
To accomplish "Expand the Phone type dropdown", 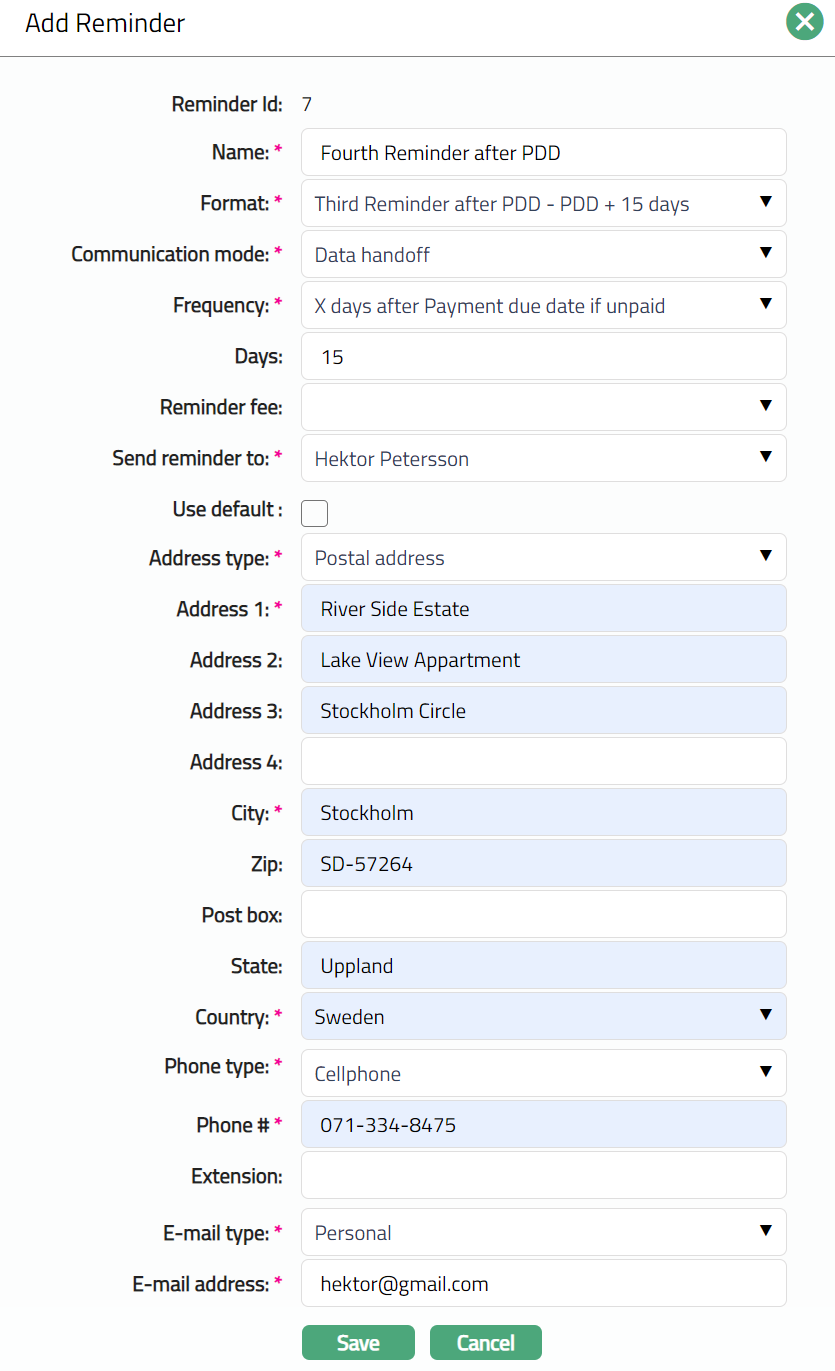I will [x=543, y=1073].
